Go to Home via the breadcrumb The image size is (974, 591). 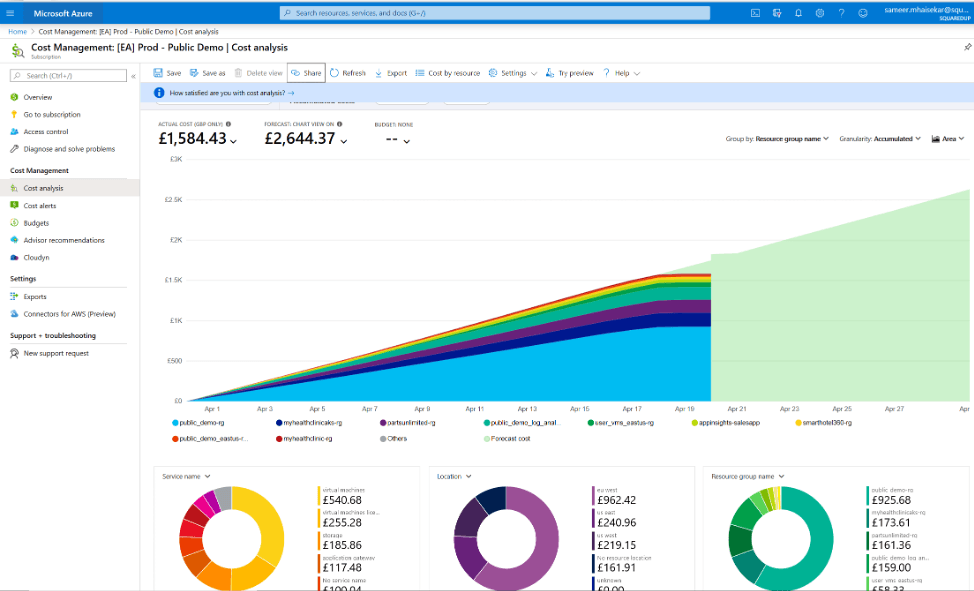click(17, 32)
